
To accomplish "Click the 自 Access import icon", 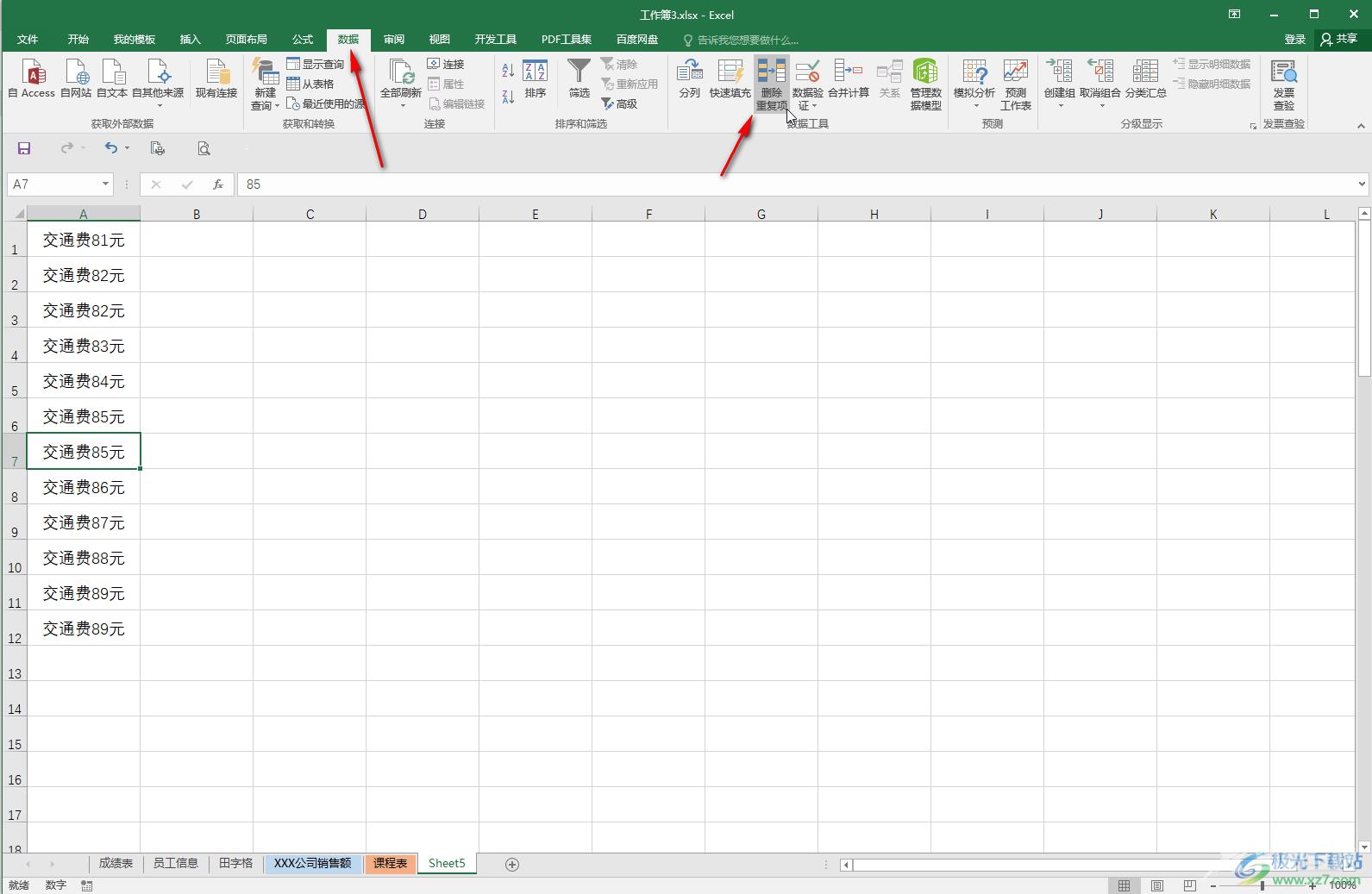I will pyautogui.click(x=32, y=78).
